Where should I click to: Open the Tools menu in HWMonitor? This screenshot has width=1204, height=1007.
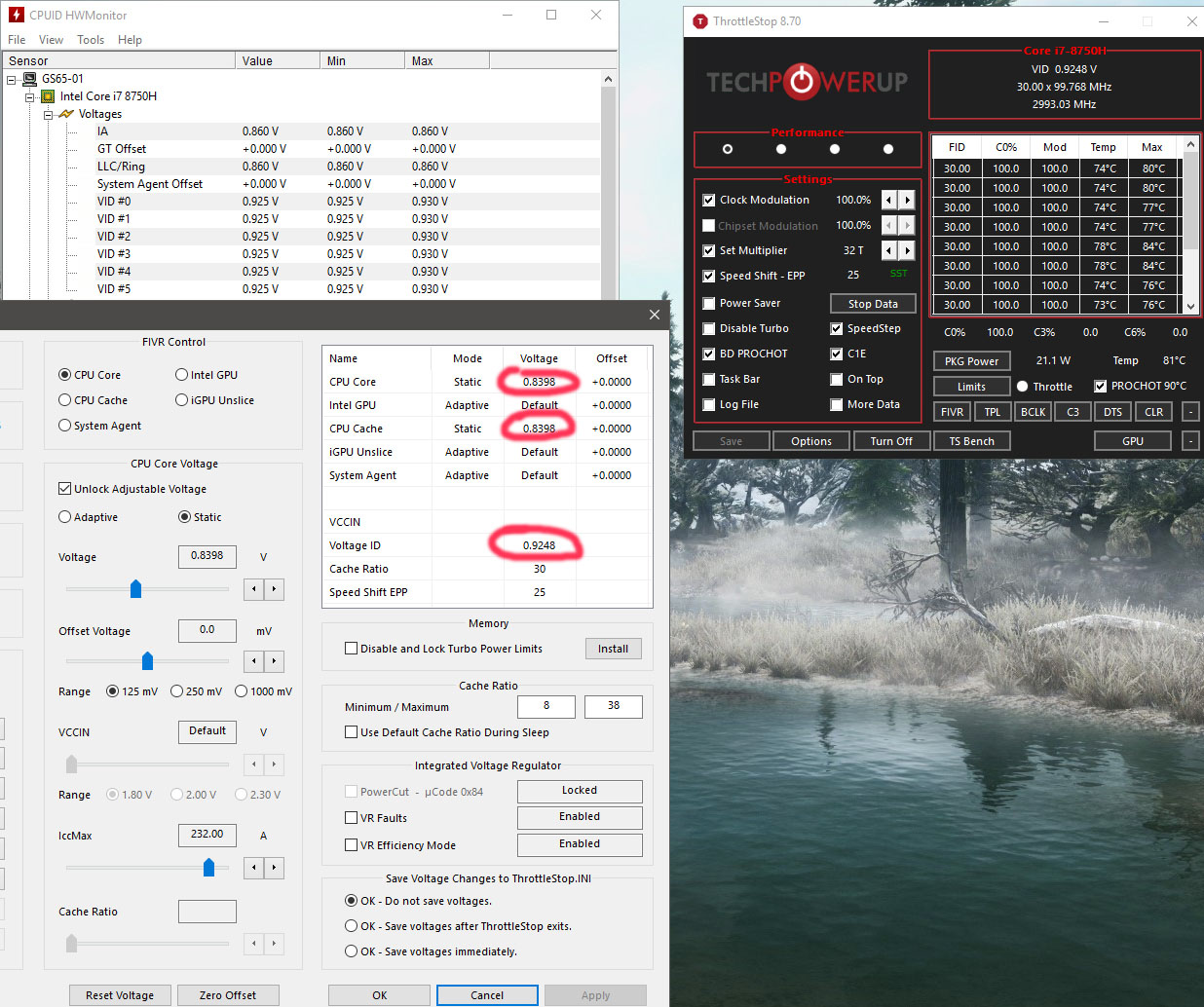91,40
